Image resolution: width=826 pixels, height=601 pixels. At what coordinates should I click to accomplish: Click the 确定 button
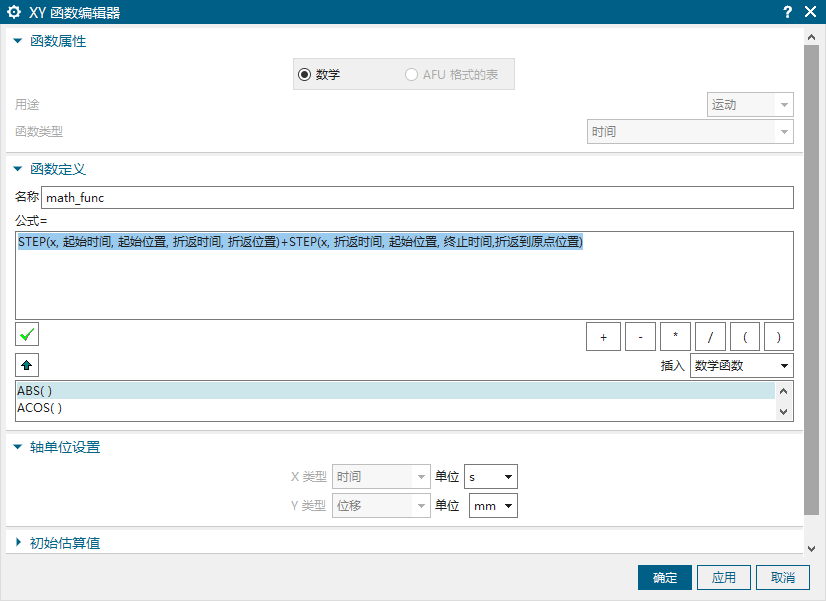coord(665,578)
